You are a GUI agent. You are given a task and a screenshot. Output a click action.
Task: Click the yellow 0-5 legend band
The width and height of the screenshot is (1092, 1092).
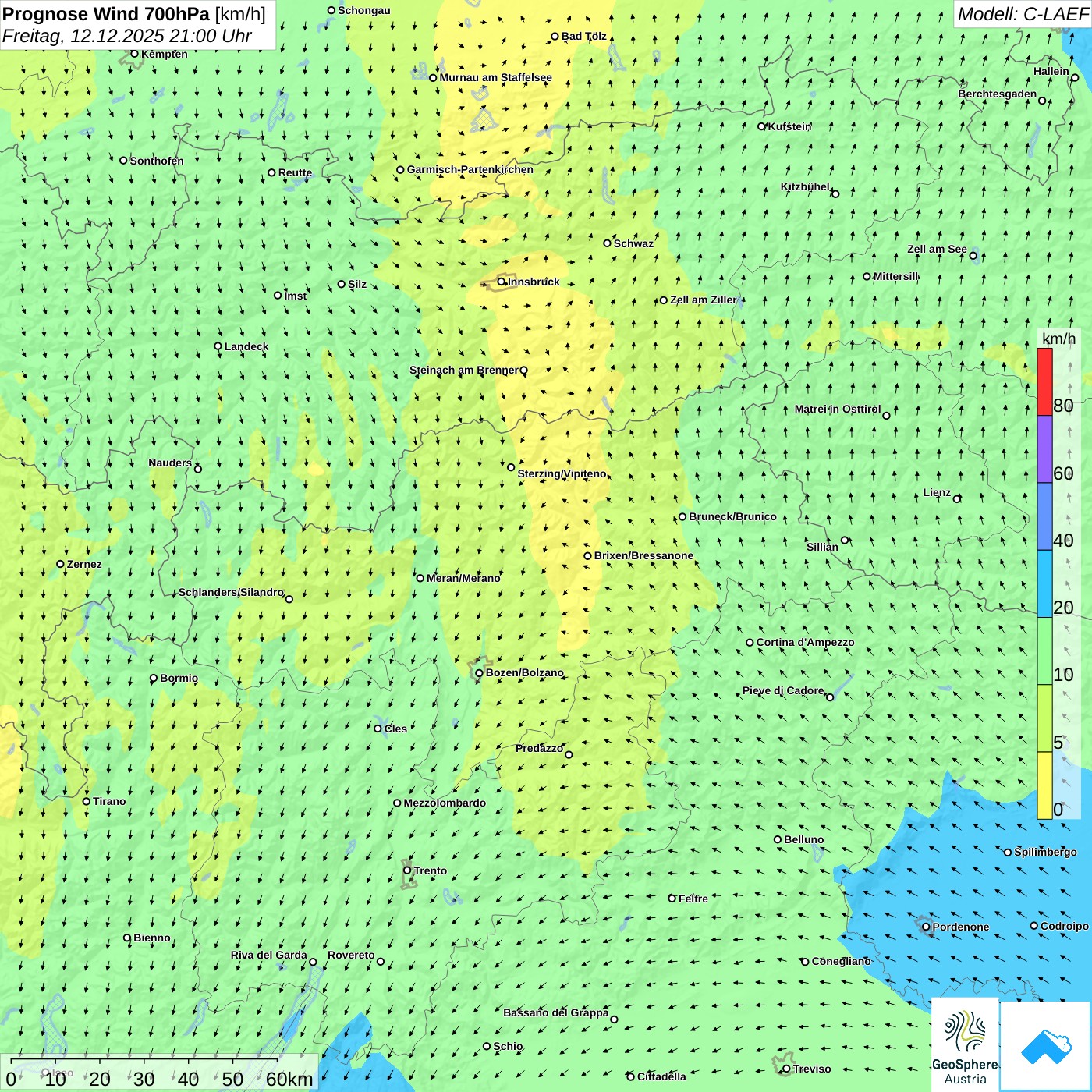[1044, 785]
